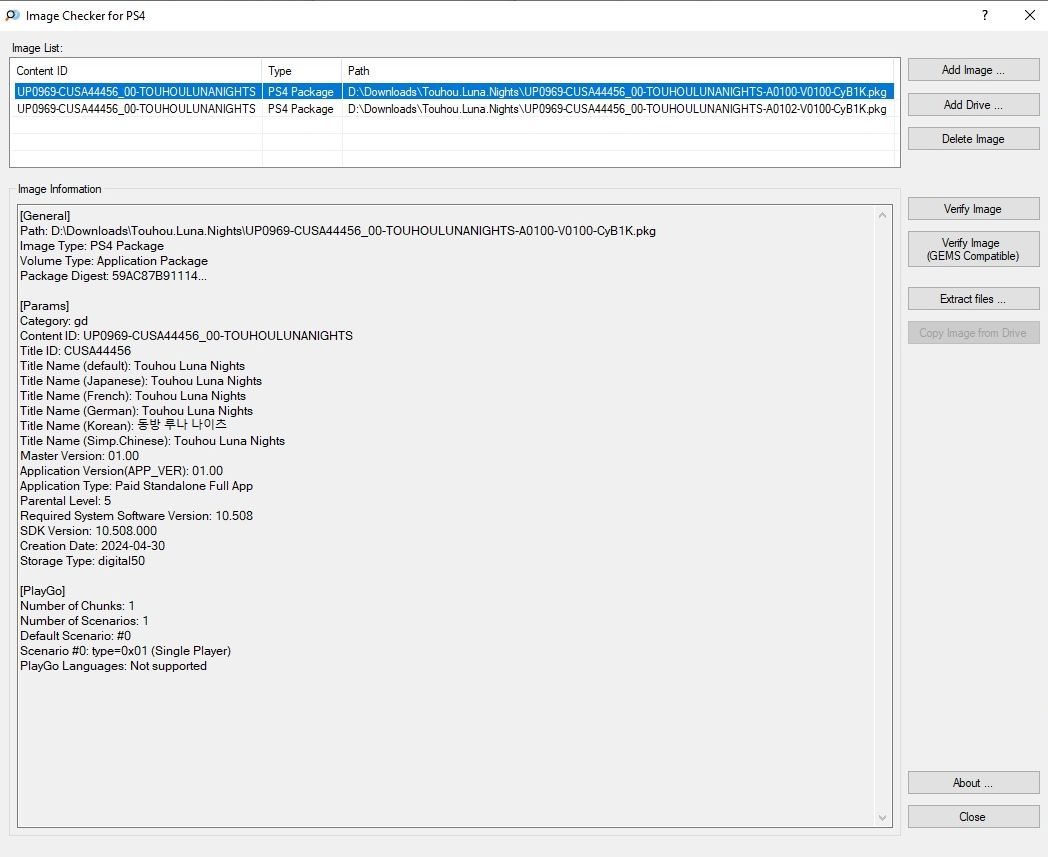
Task: Click the Add Drive button
Action: 973,105
